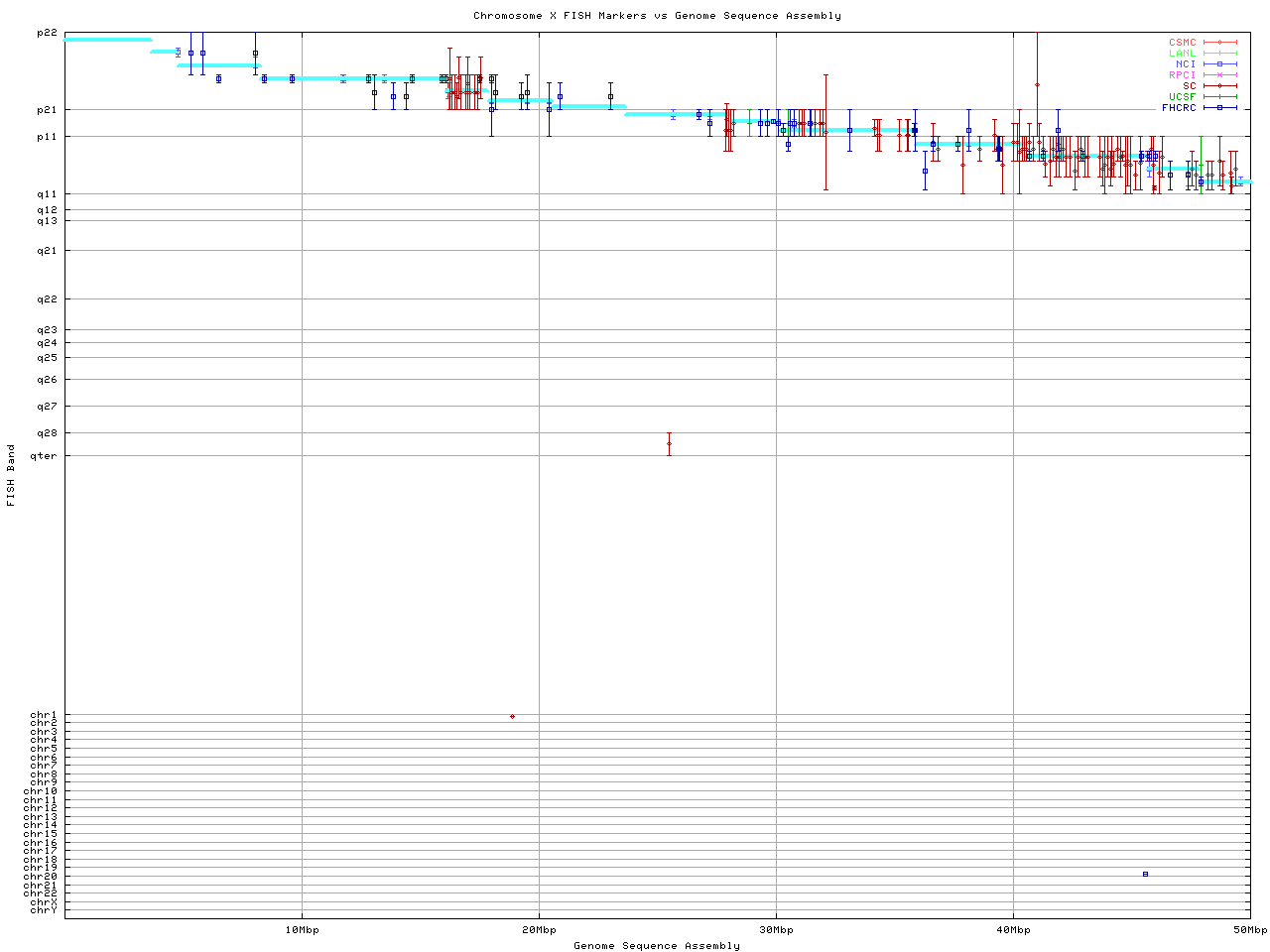
Task: Click the CSMC red legend marker sample
Action: click(x=1219, y=43)
